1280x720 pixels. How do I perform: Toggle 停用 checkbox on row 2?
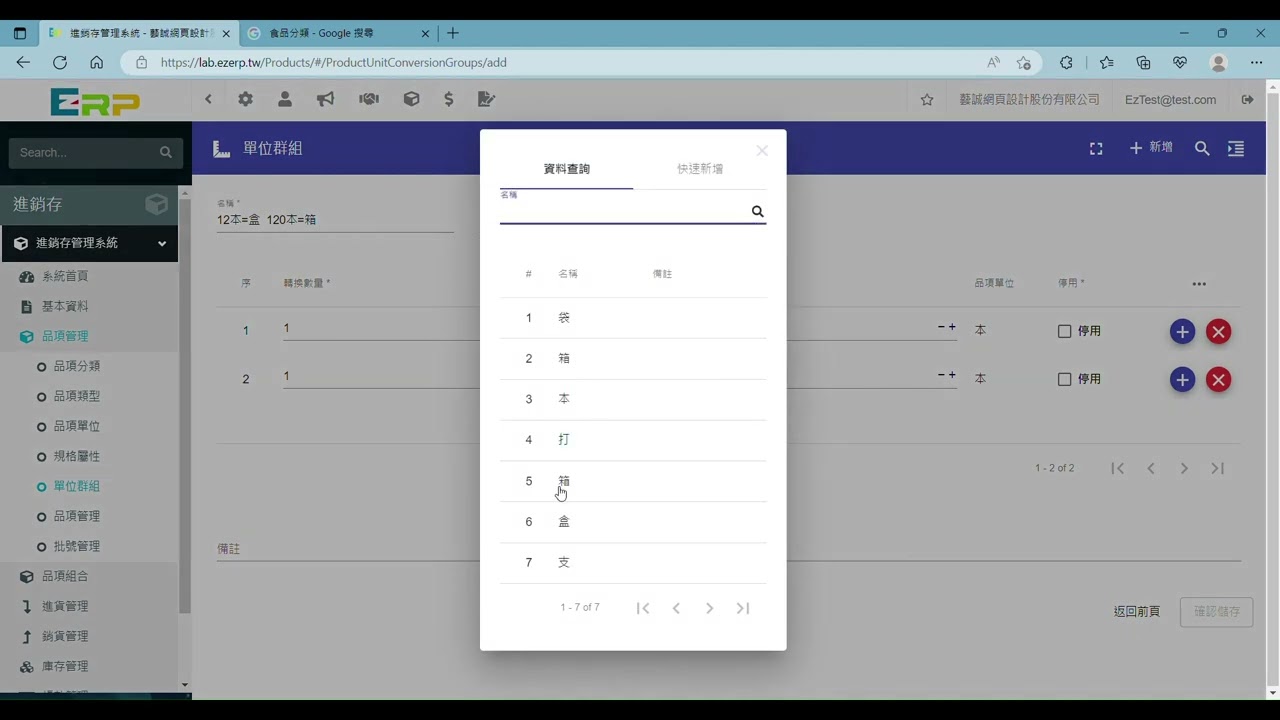tap(1064, 379)
